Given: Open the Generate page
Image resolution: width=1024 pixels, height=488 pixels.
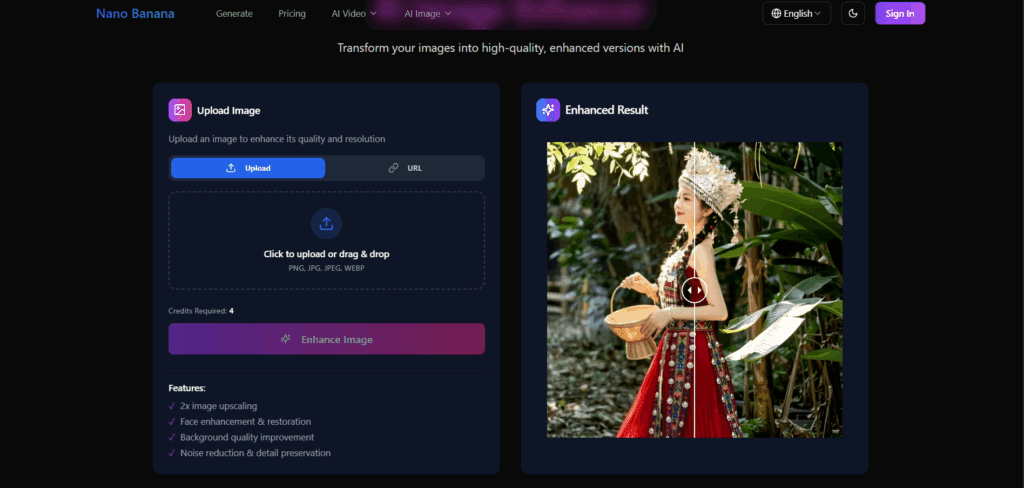Looking at the screenshot, I should tap(234, 14).
